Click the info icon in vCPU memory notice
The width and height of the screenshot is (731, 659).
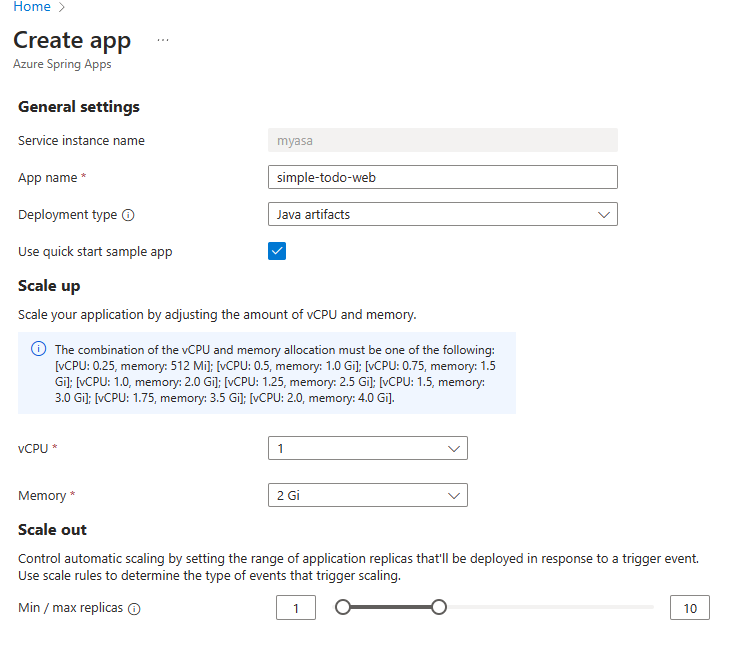(38, 349)
